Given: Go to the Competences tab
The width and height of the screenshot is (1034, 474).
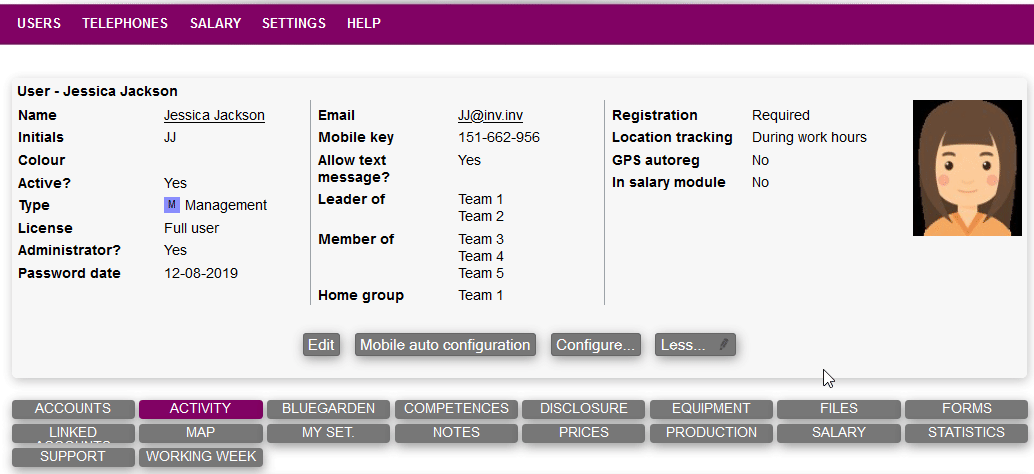Looking at the screenshot, I should pos(456,409).
